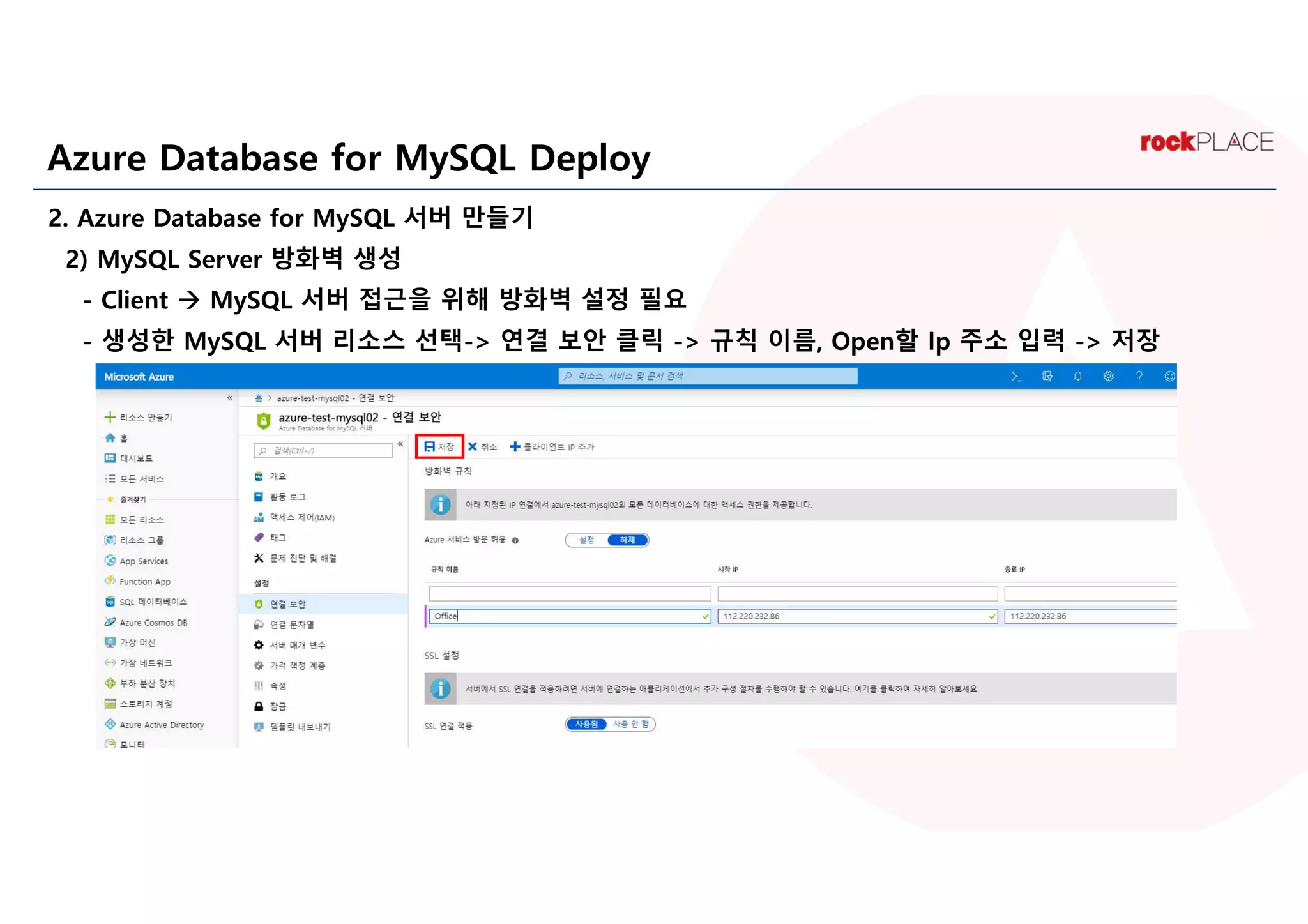The image size is (1308, 924).
Task: Click empty end IP field
Action: [x=1090, y=594]
